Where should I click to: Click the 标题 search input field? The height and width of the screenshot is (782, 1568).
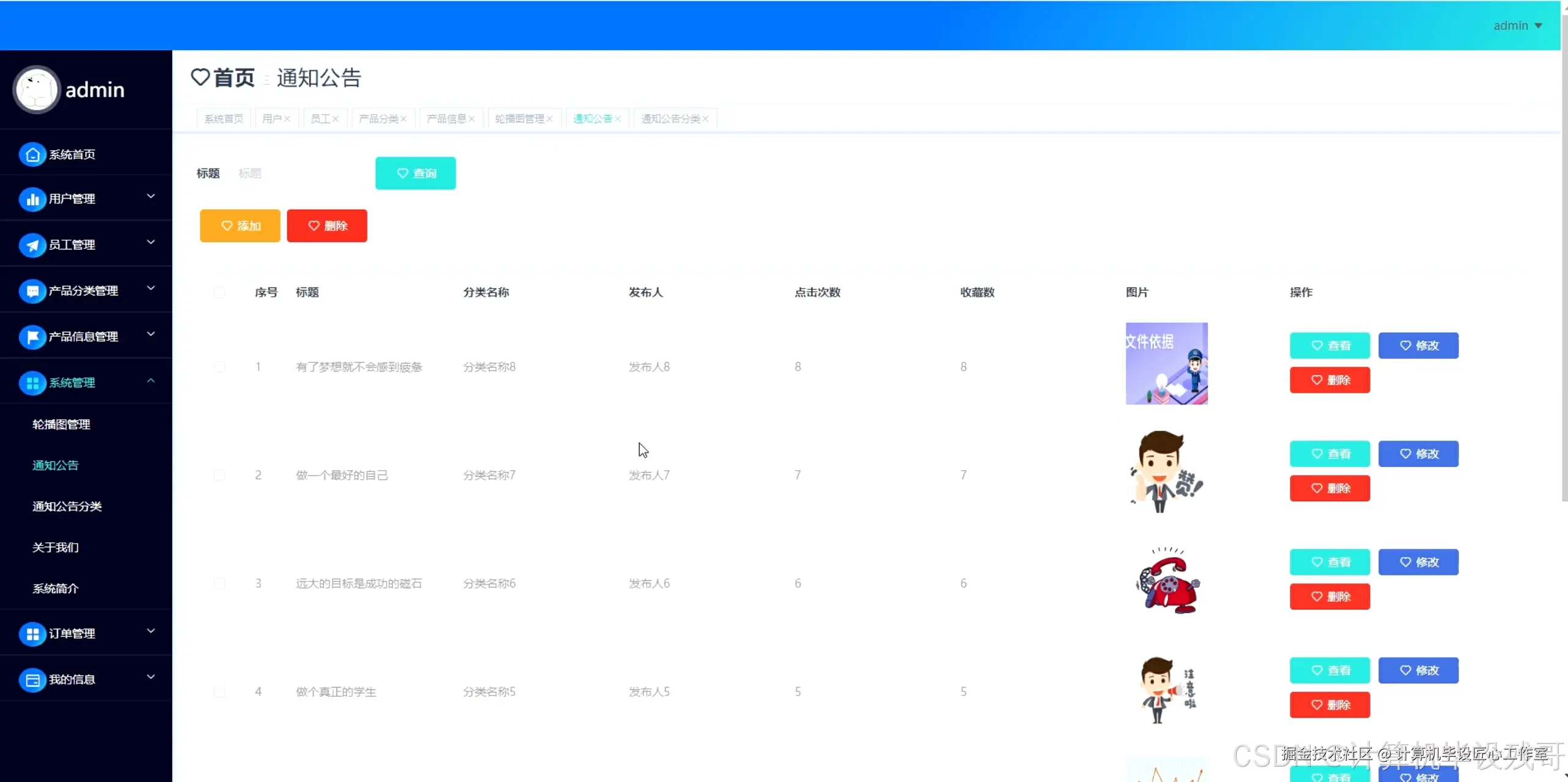click(x=294, y=173)
